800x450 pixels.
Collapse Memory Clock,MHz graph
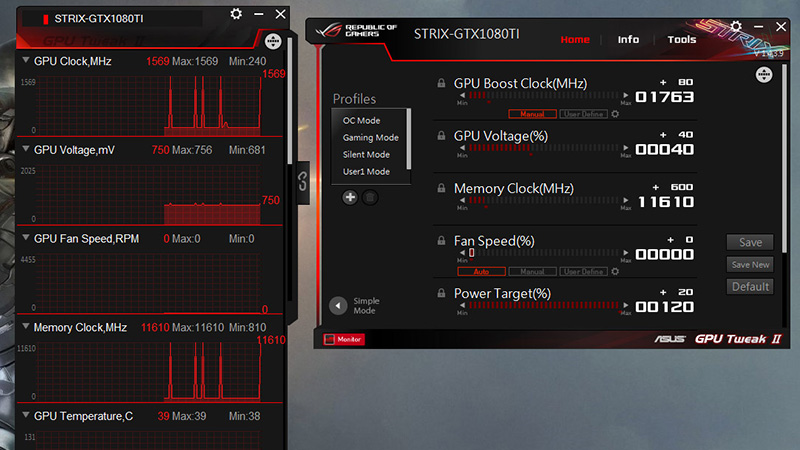26,327
